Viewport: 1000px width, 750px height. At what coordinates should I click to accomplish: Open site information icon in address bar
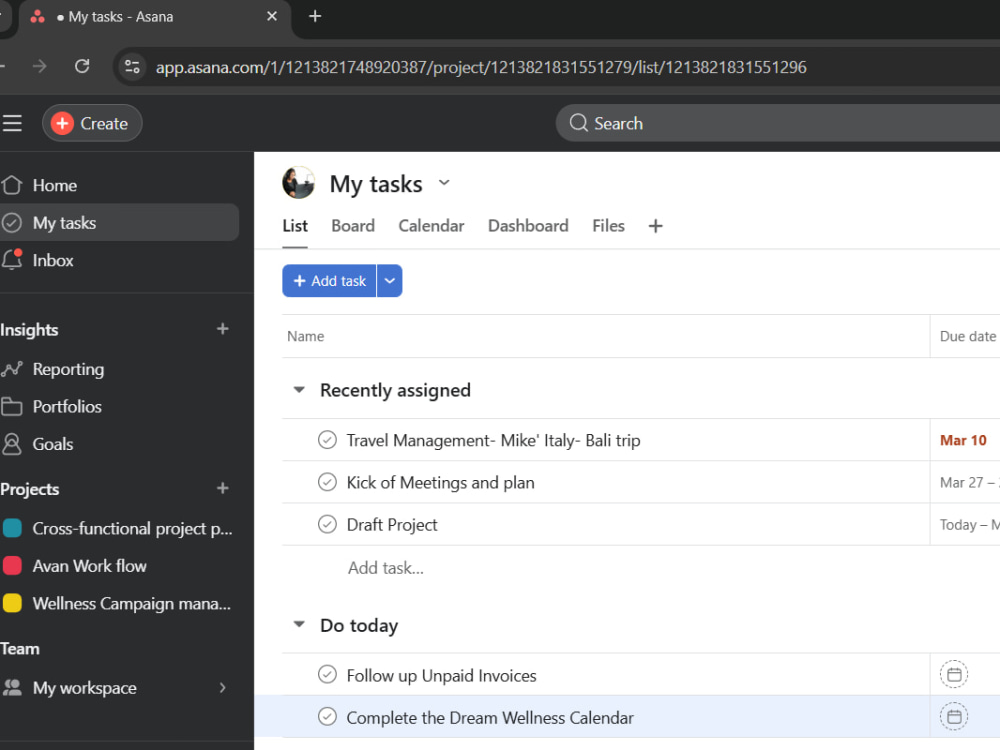point(132,67)
